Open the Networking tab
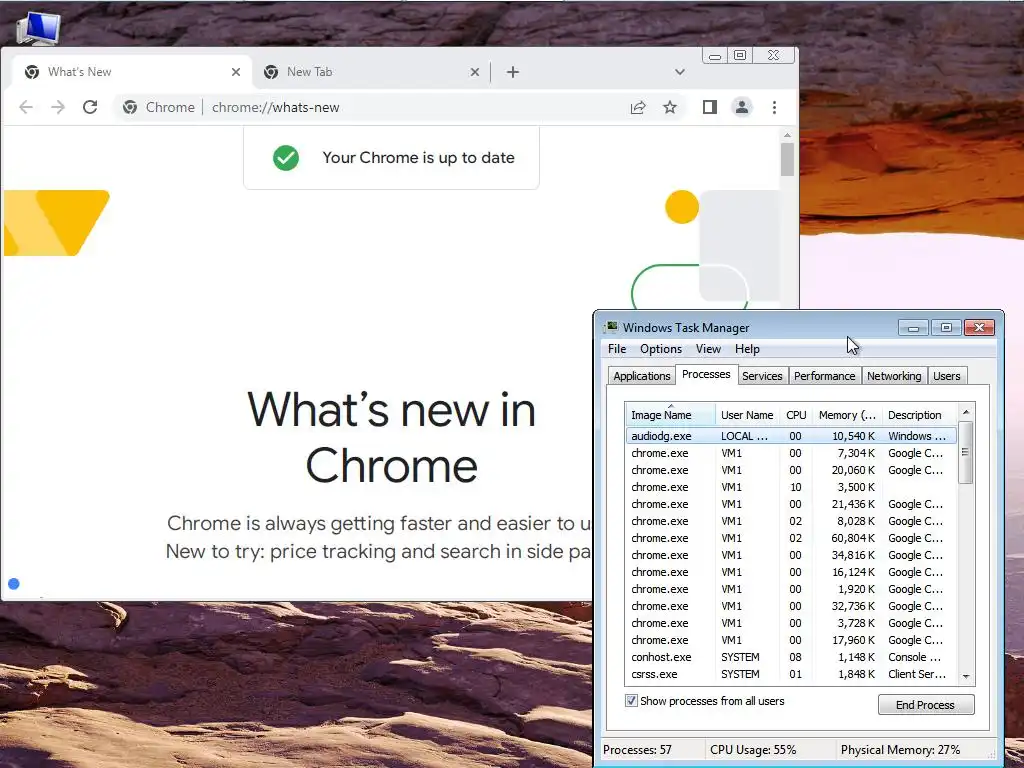The height and width of the screenshot is (768, 1024). tap(894, 376)
